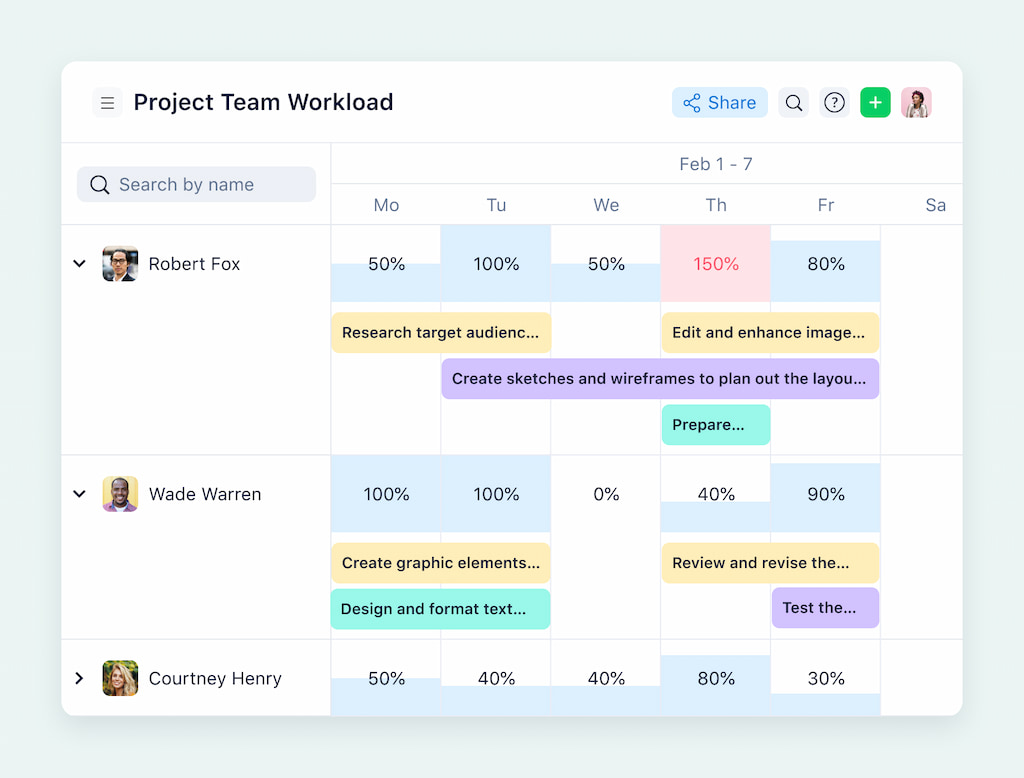Open the help question mark icon

click(x=834, y=102)
